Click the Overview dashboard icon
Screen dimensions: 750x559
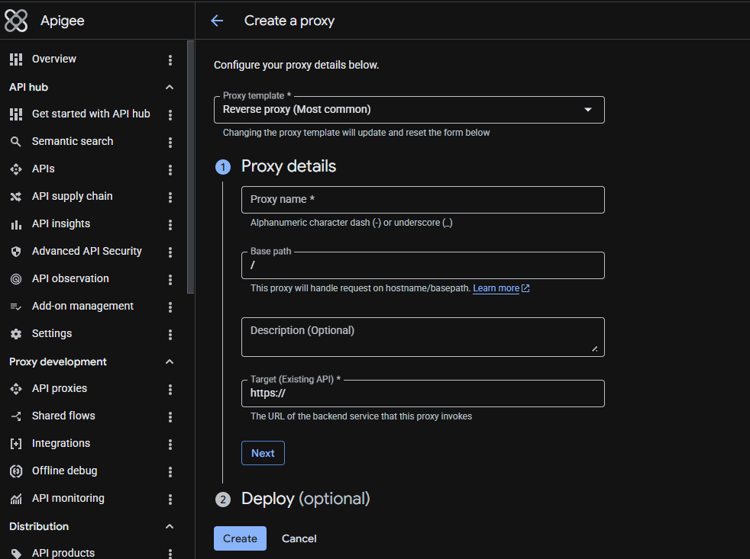click(16, 59)
